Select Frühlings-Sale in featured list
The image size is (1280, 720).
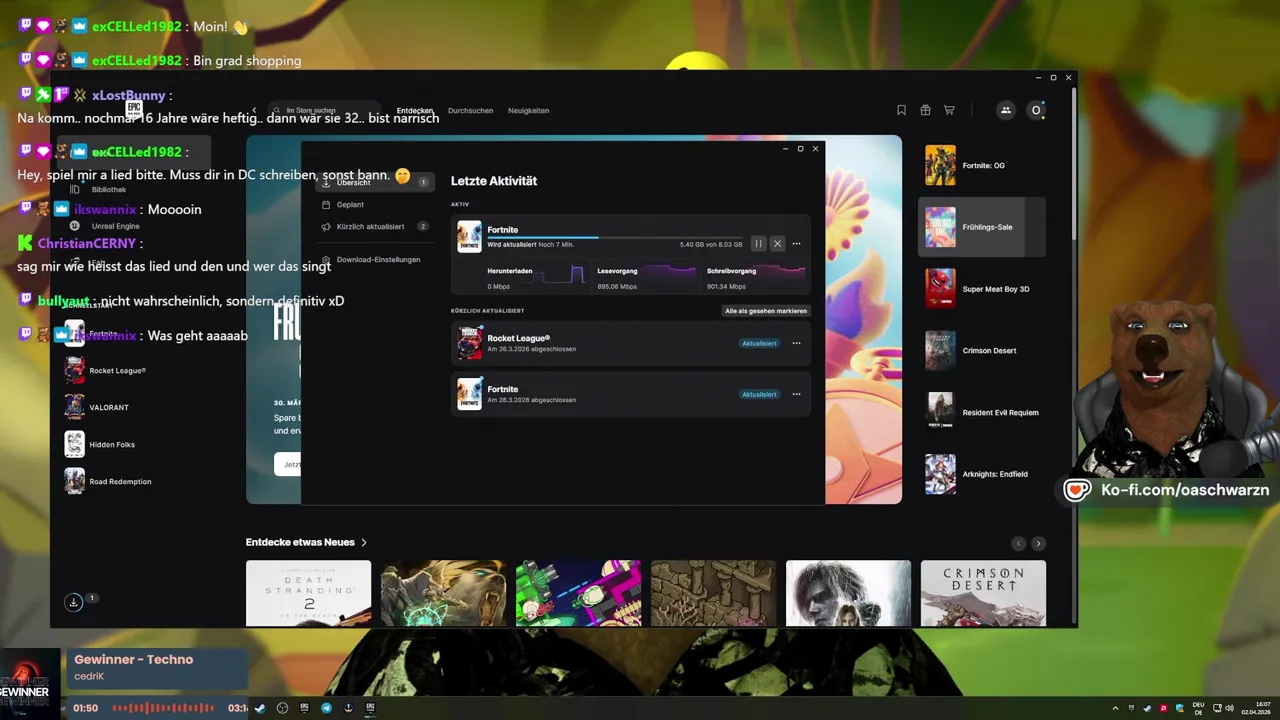coord(981,227)
